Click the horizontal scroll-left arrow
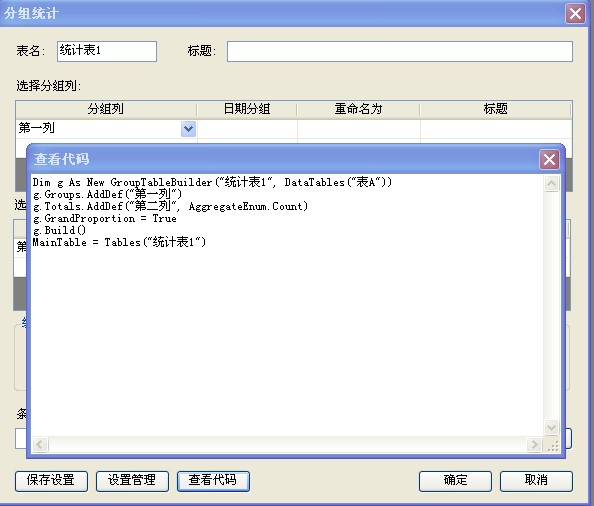 tap(40, 444)
